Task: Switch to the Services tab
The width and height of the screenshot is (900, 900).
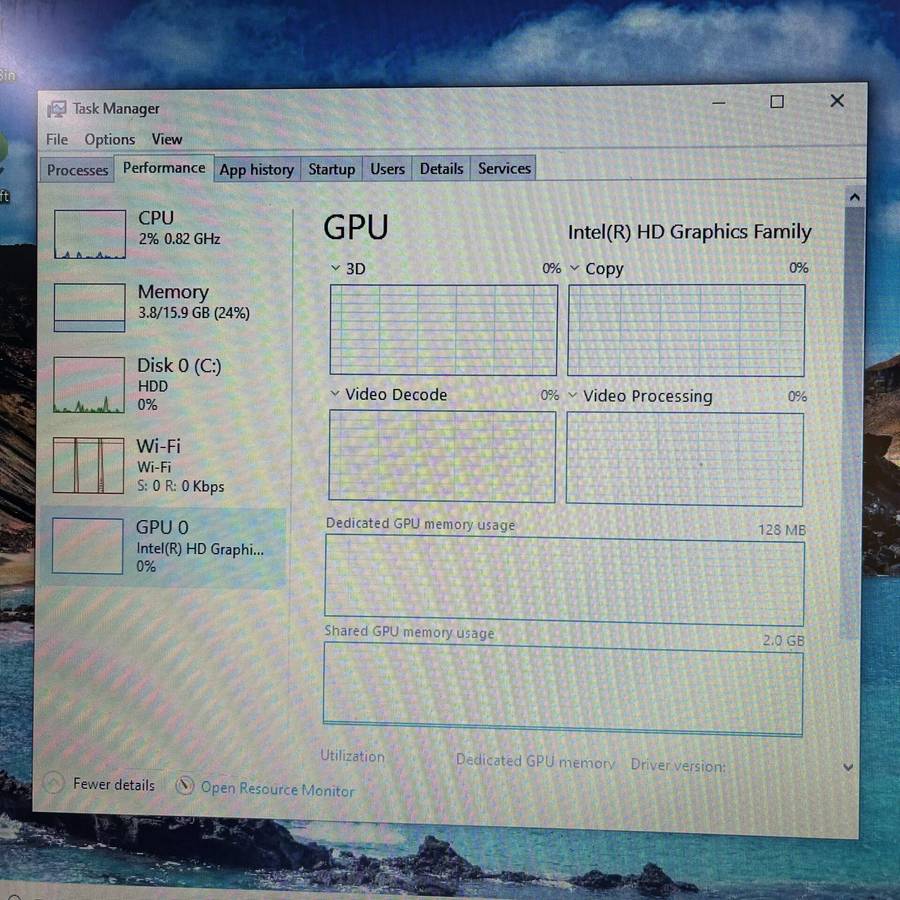Action: [x=503, y=168]
